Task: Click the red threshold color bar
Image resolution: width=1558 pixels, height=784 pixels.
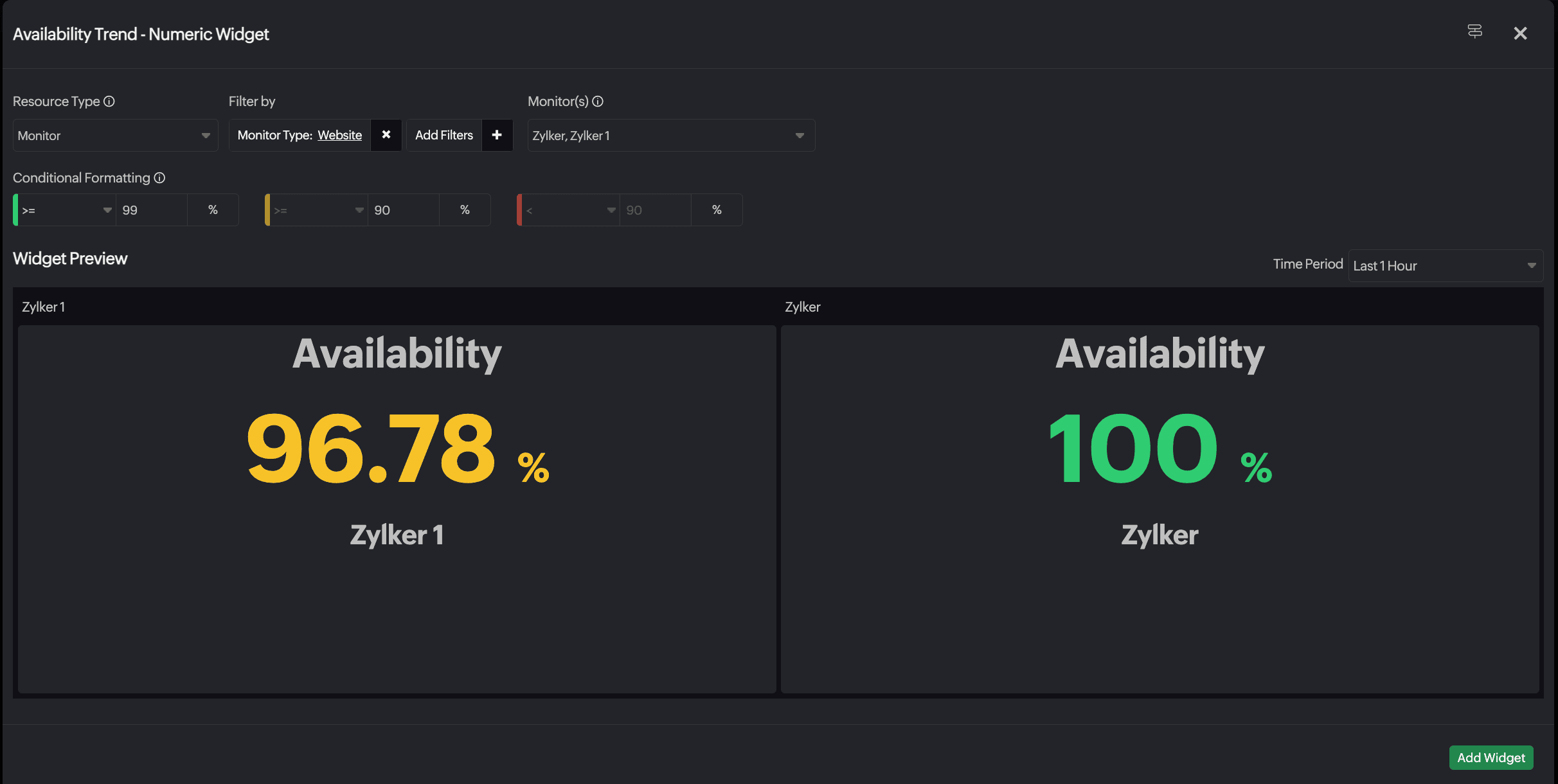Action: point(519,210)
